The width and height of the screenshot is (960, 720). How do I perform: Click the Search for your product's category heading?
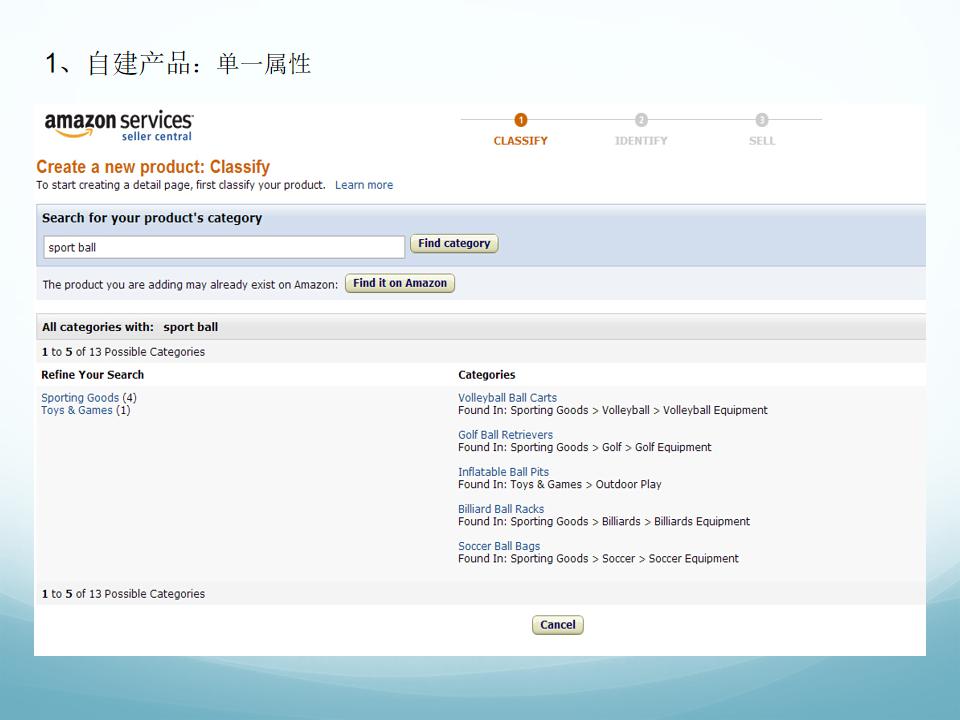[152, 218]
